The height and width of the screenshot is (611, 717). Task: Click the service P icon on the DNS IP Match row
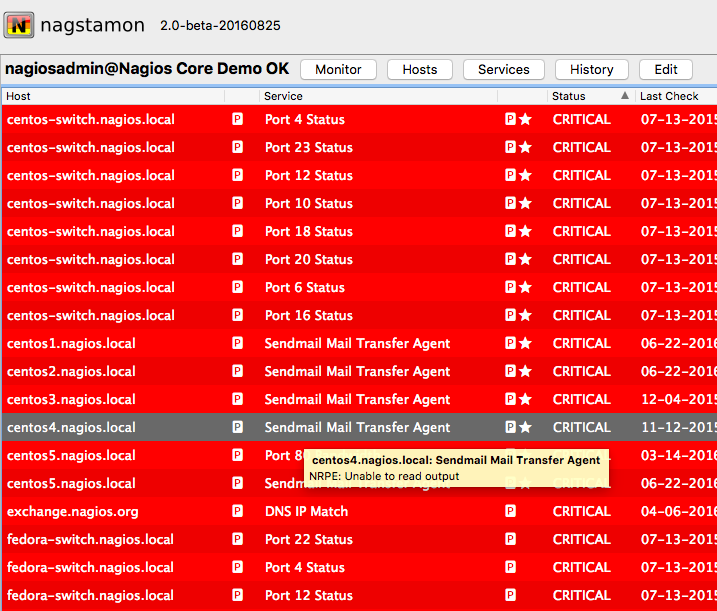tap(510, 511)
